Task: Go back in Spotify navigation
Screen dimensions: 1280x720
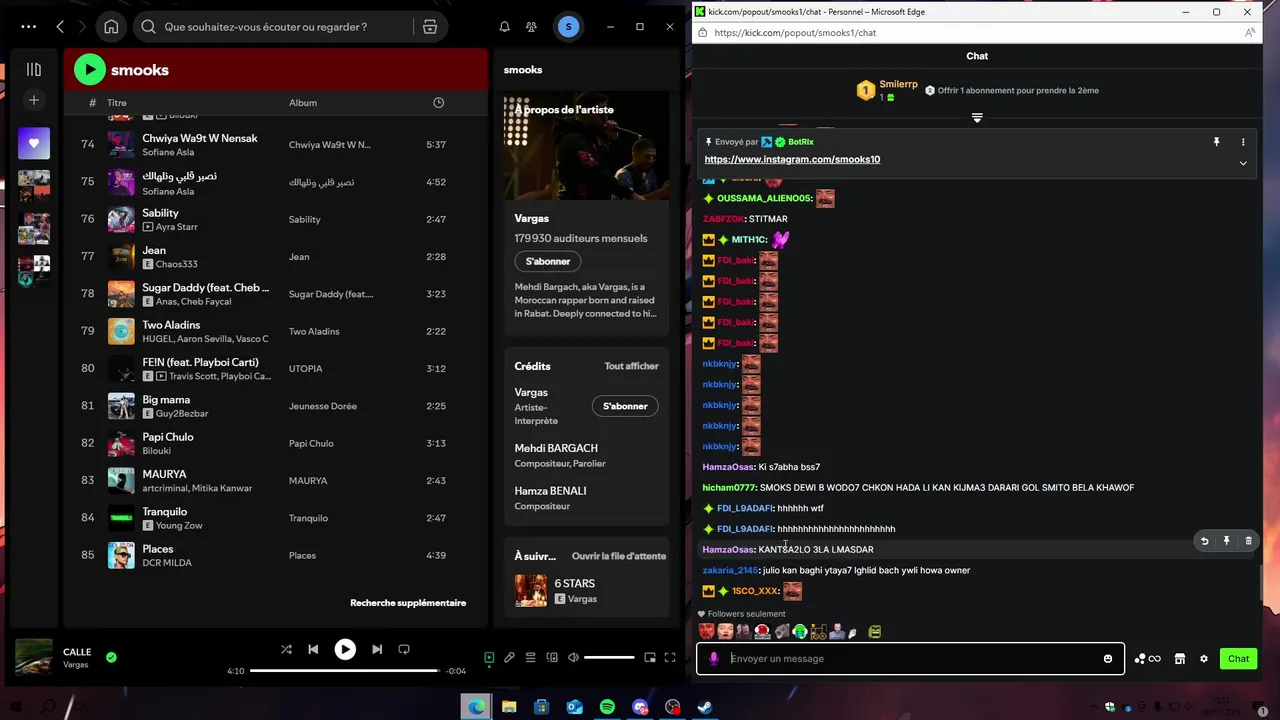Action: point(60,27)
